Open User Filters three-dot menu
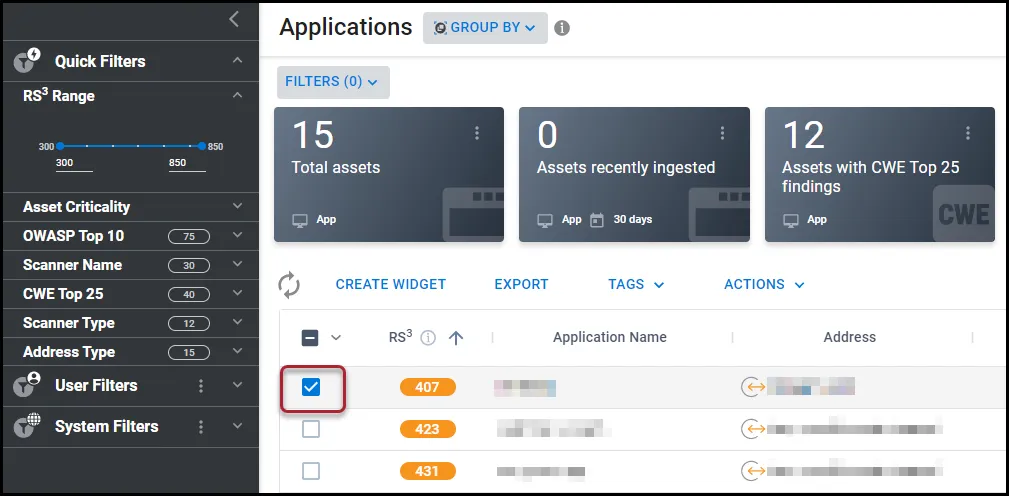The image size is (1009, 496). pos(201,385)
